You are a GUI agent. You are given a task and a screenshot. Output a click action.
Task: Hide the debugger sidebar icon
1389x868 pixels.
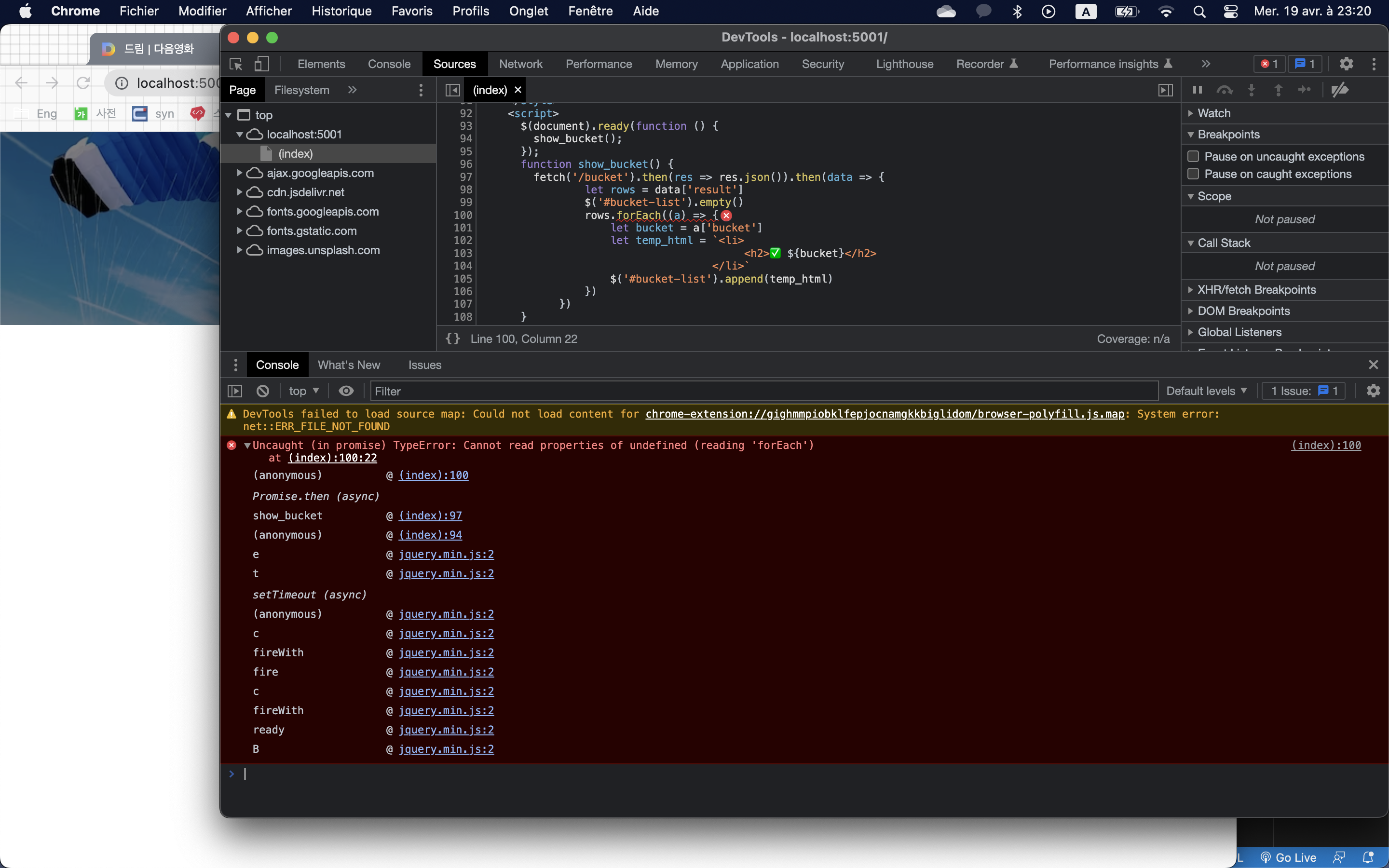click(1165, 90)
